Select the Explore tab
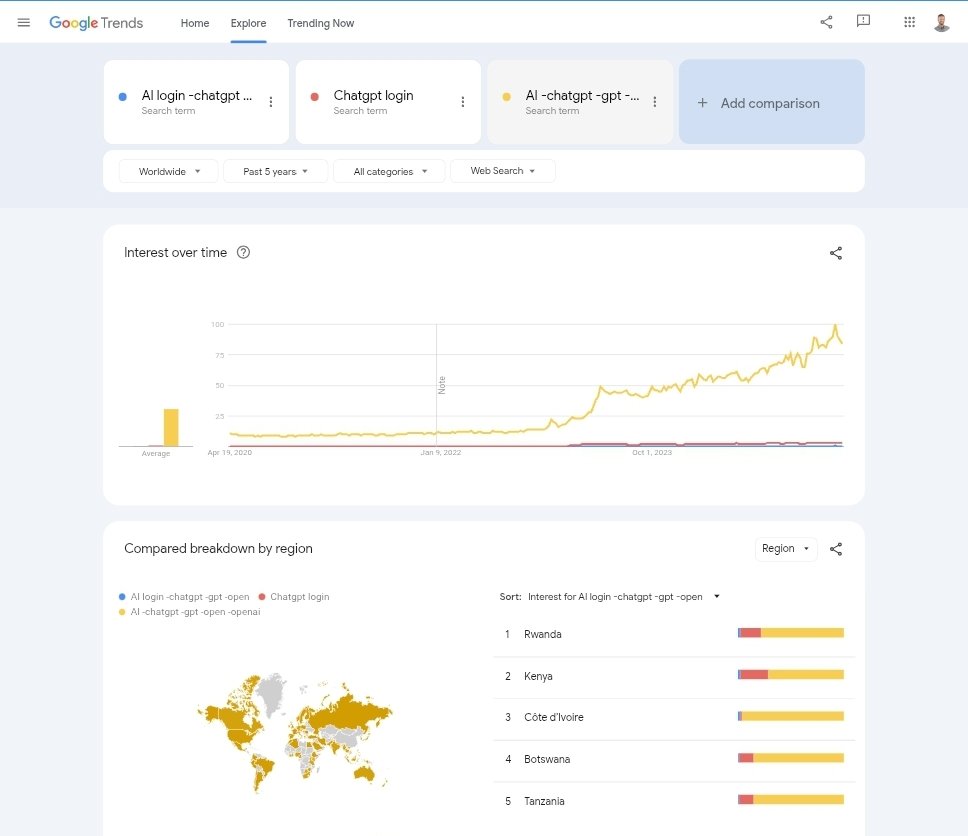 coord(248,23)
